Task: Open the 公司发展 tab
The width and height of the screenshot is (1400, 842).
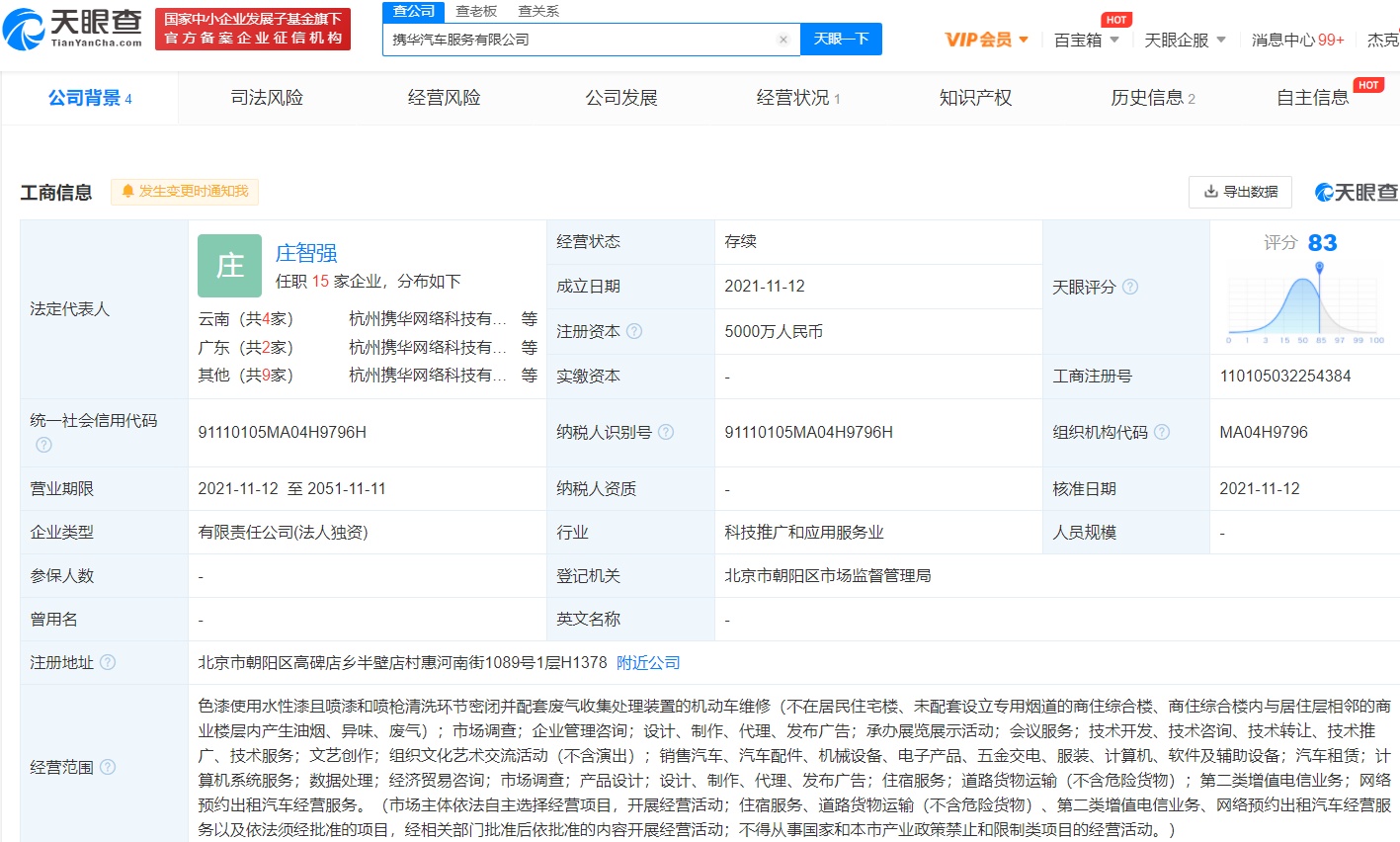Action: click(x=621, y=98)
